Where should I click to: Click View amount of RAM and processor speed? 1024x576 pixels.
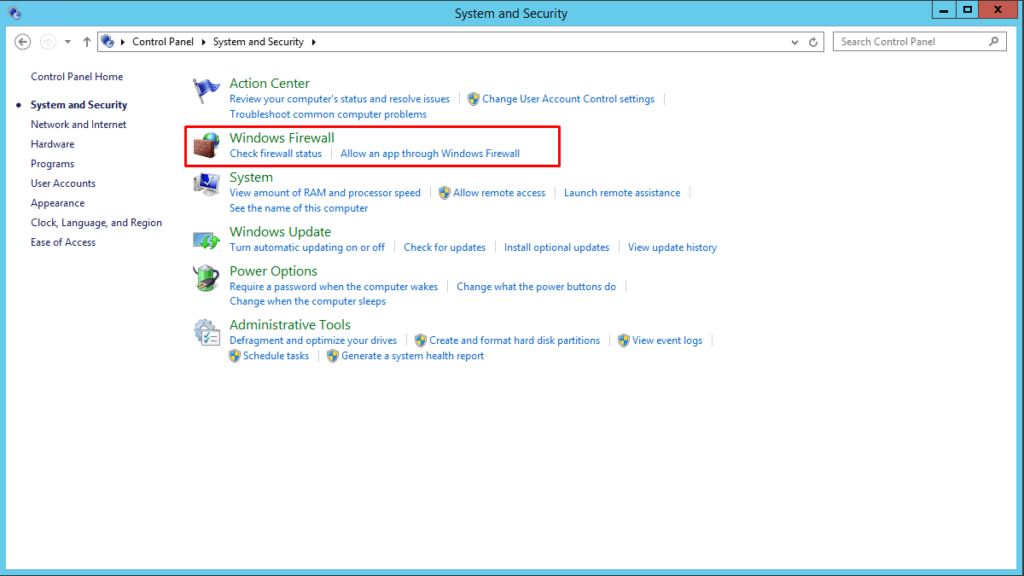pyautogui.click(x=325, y=193)
